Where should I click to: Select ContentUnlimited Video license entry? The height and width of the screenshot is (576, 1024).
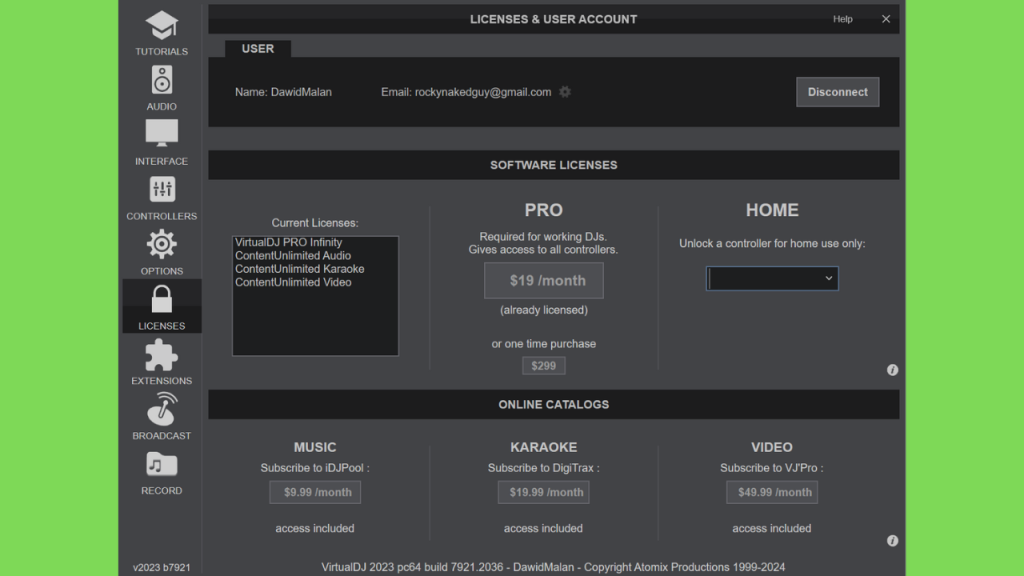293,283
